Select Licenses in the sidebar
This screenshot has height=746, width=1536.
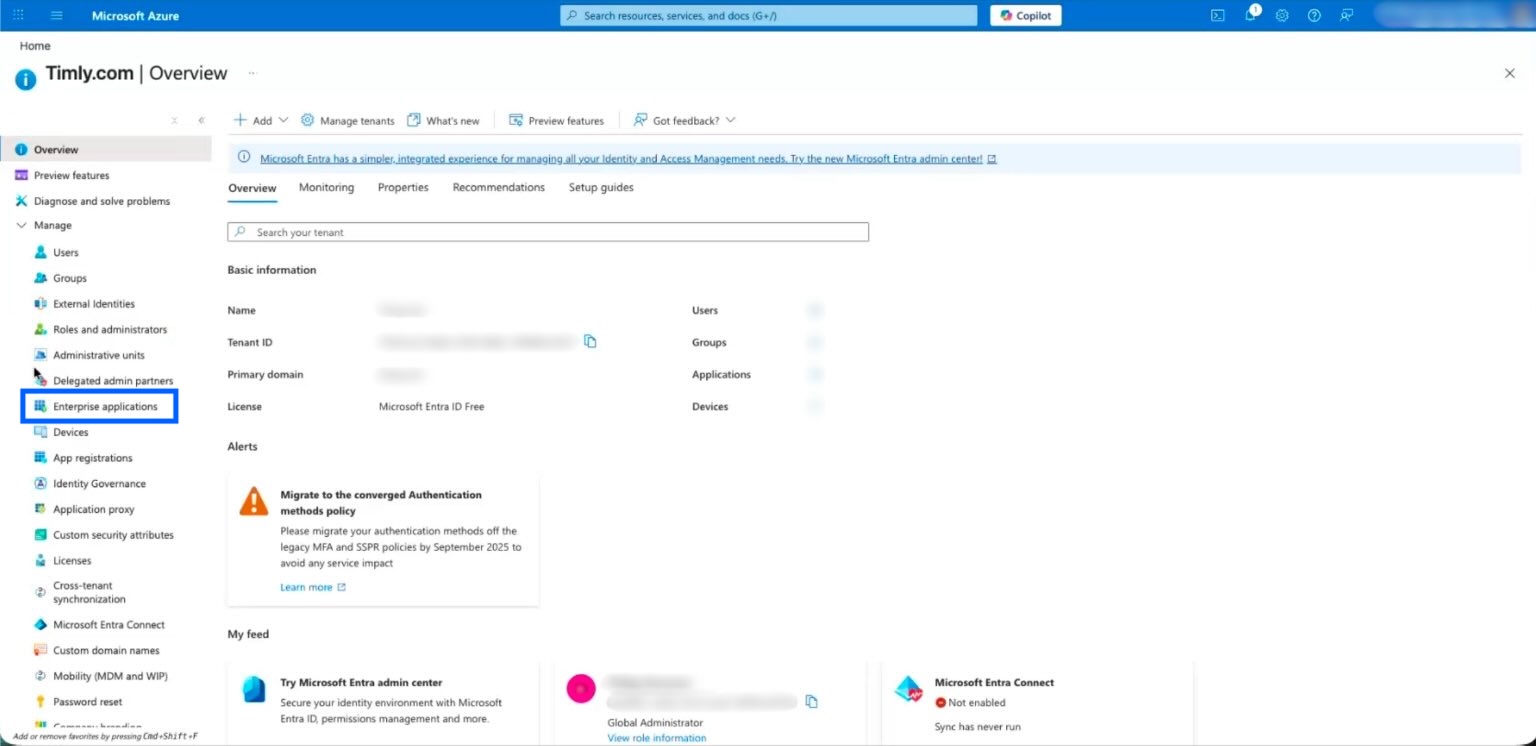point(72,561)
